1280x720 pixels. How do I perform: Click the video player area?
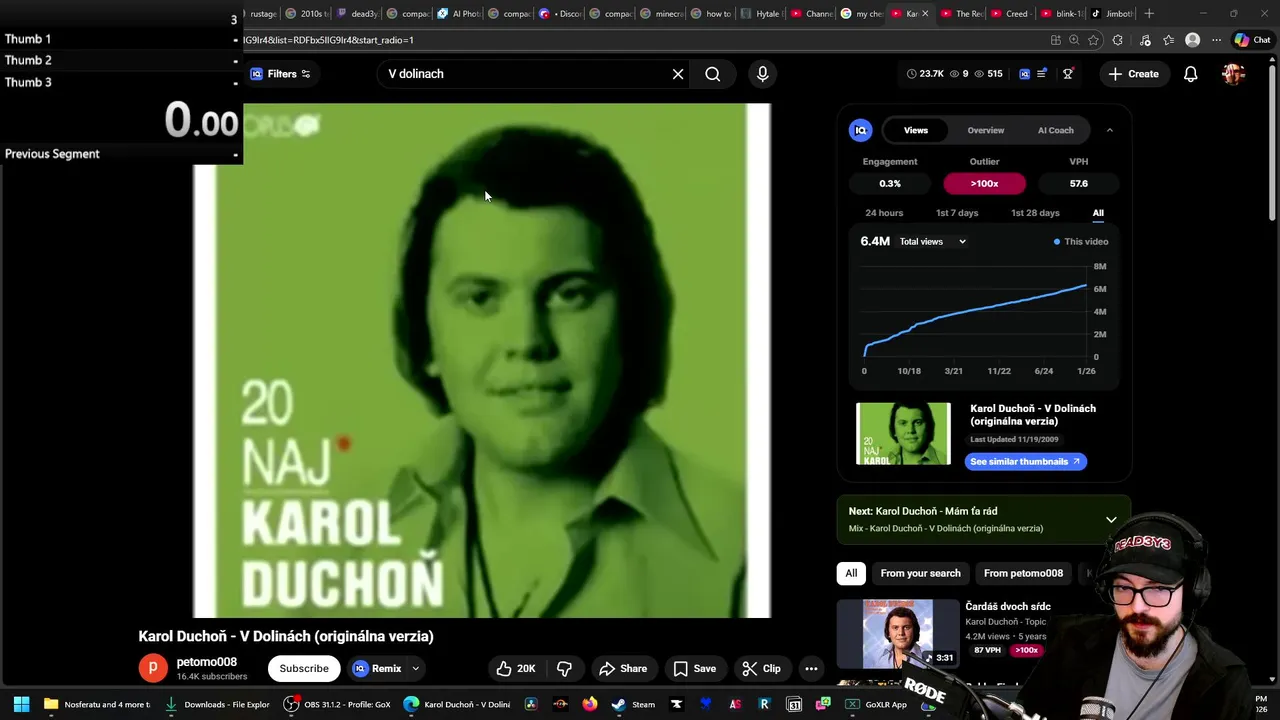coord(481,360)
